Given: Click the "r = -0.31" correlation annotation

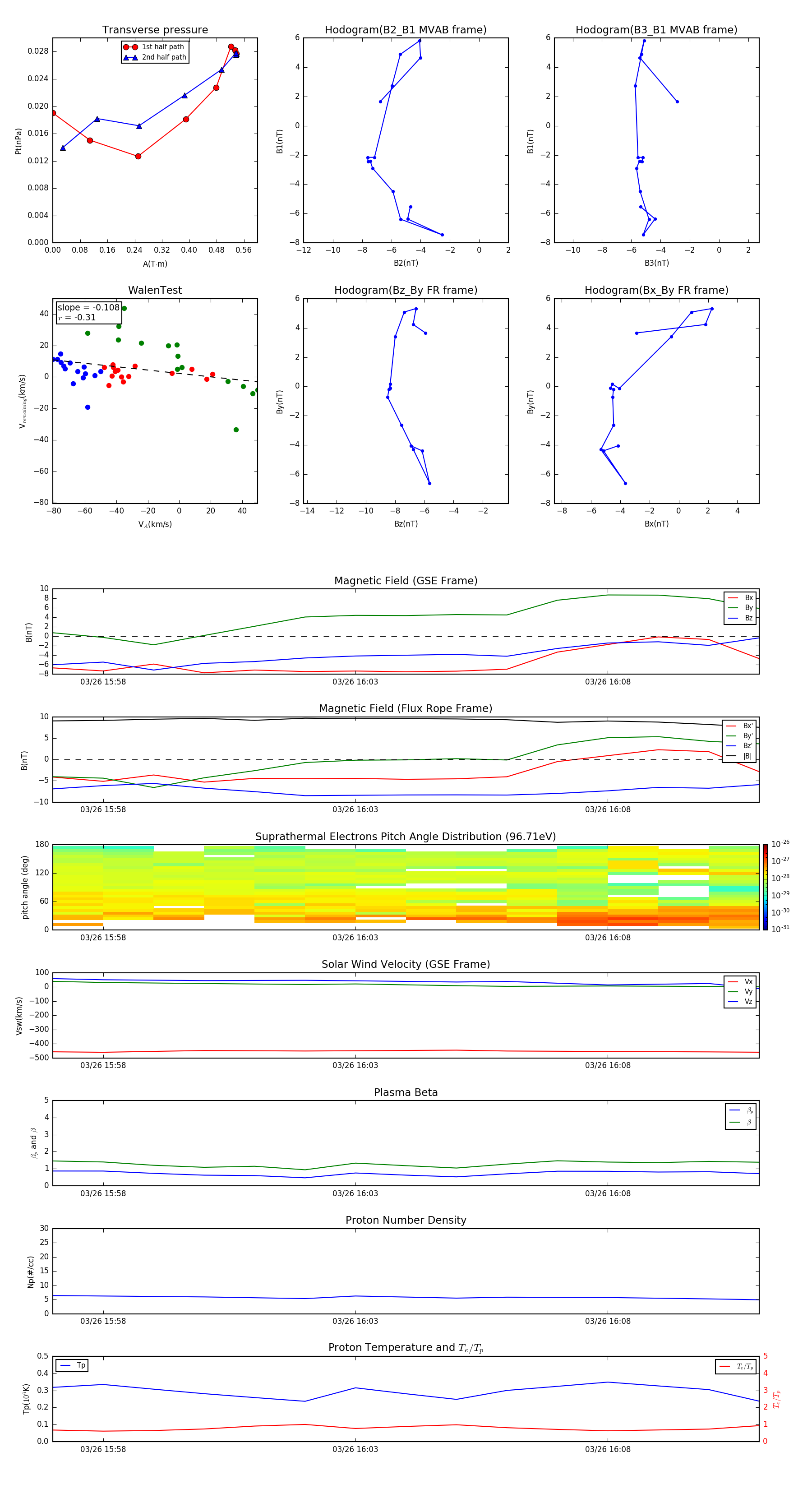Looking at the screenshot, I should tap(77, 317).
